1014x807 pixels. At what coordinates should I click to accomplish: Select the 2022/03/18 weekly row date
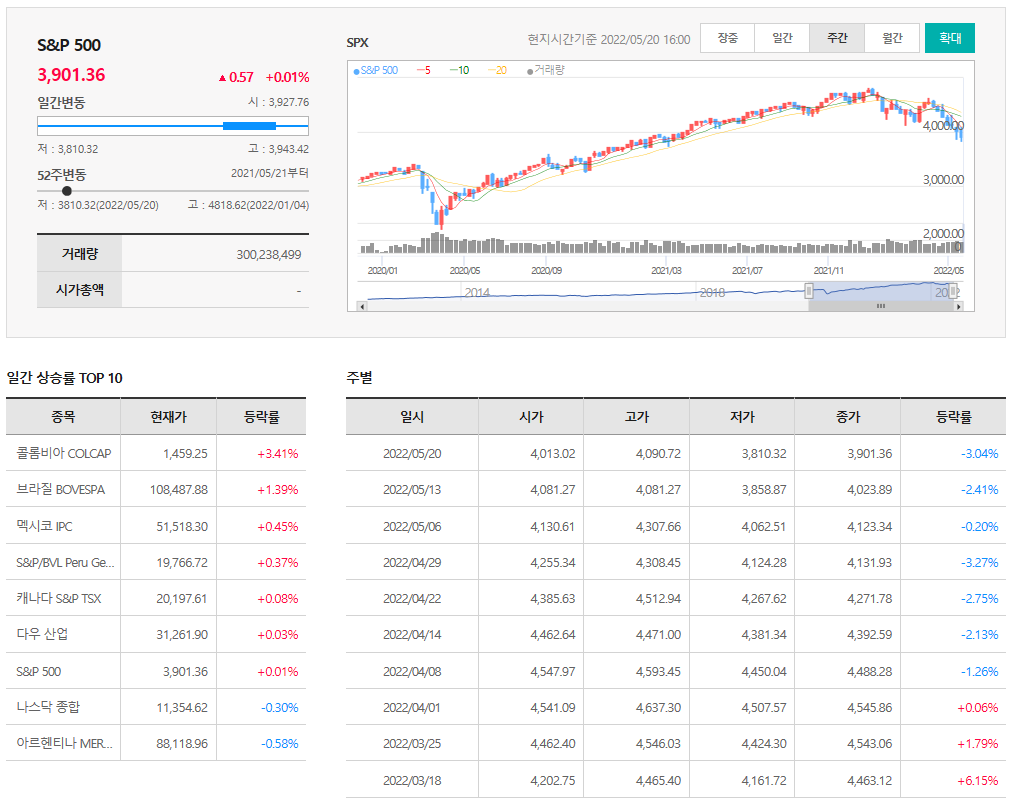click(412, 781)
